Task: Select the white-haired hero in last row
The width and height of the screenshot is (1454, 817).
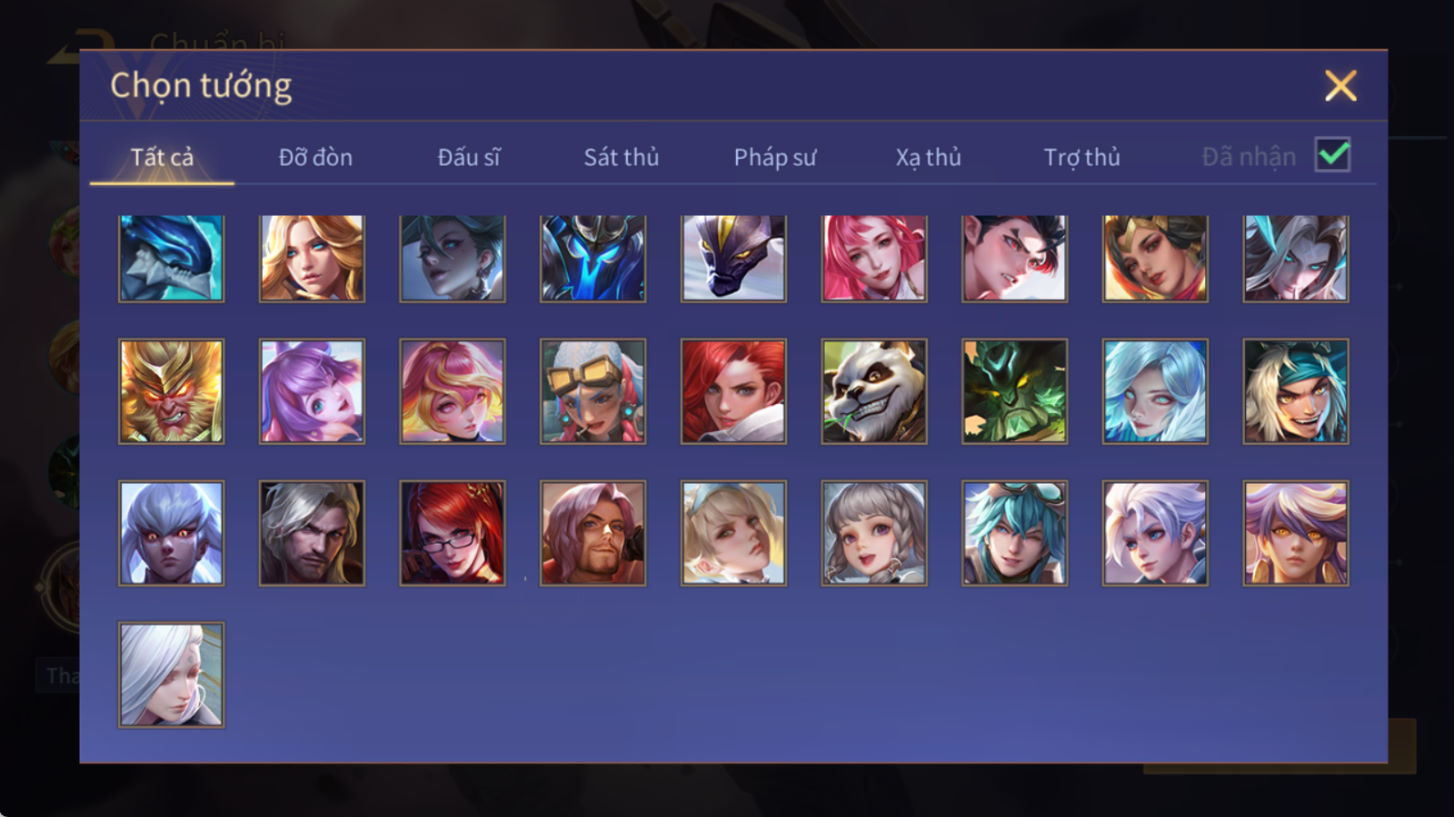Action: click(171, 675)
